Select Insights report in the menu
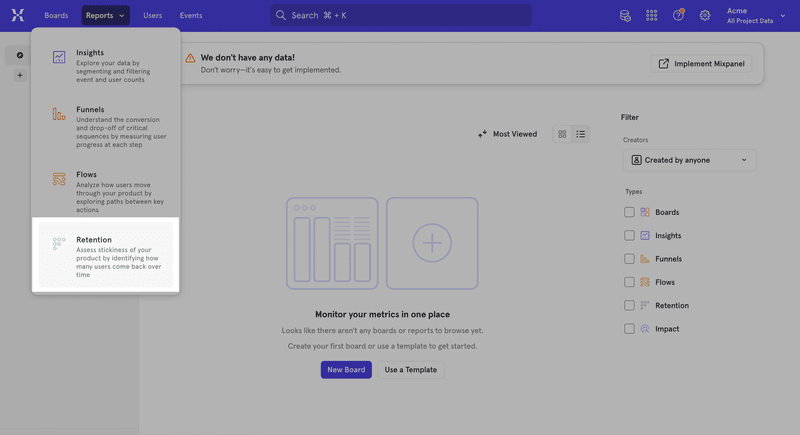Image resolution: width=800 pixels, height=435 pixels. pyautogui.click(x=106, y=66)
